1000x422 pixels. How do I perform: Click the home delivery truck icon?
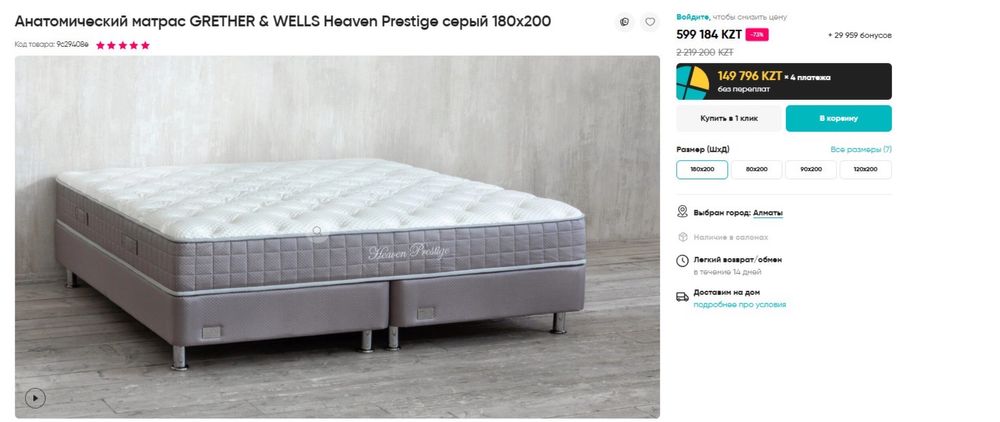point(682,296)
